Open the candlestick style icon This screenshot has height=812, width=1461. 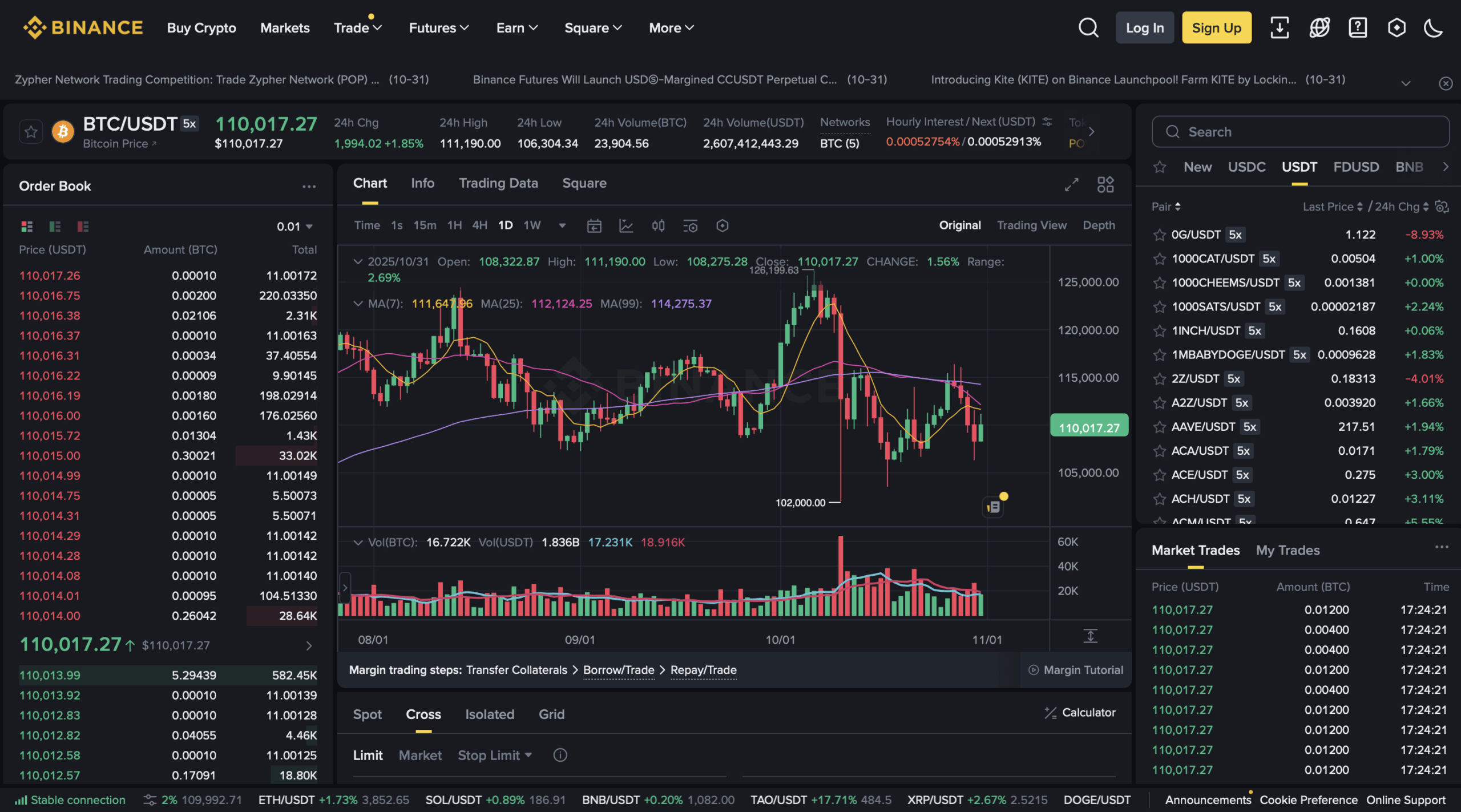(658, 226)
